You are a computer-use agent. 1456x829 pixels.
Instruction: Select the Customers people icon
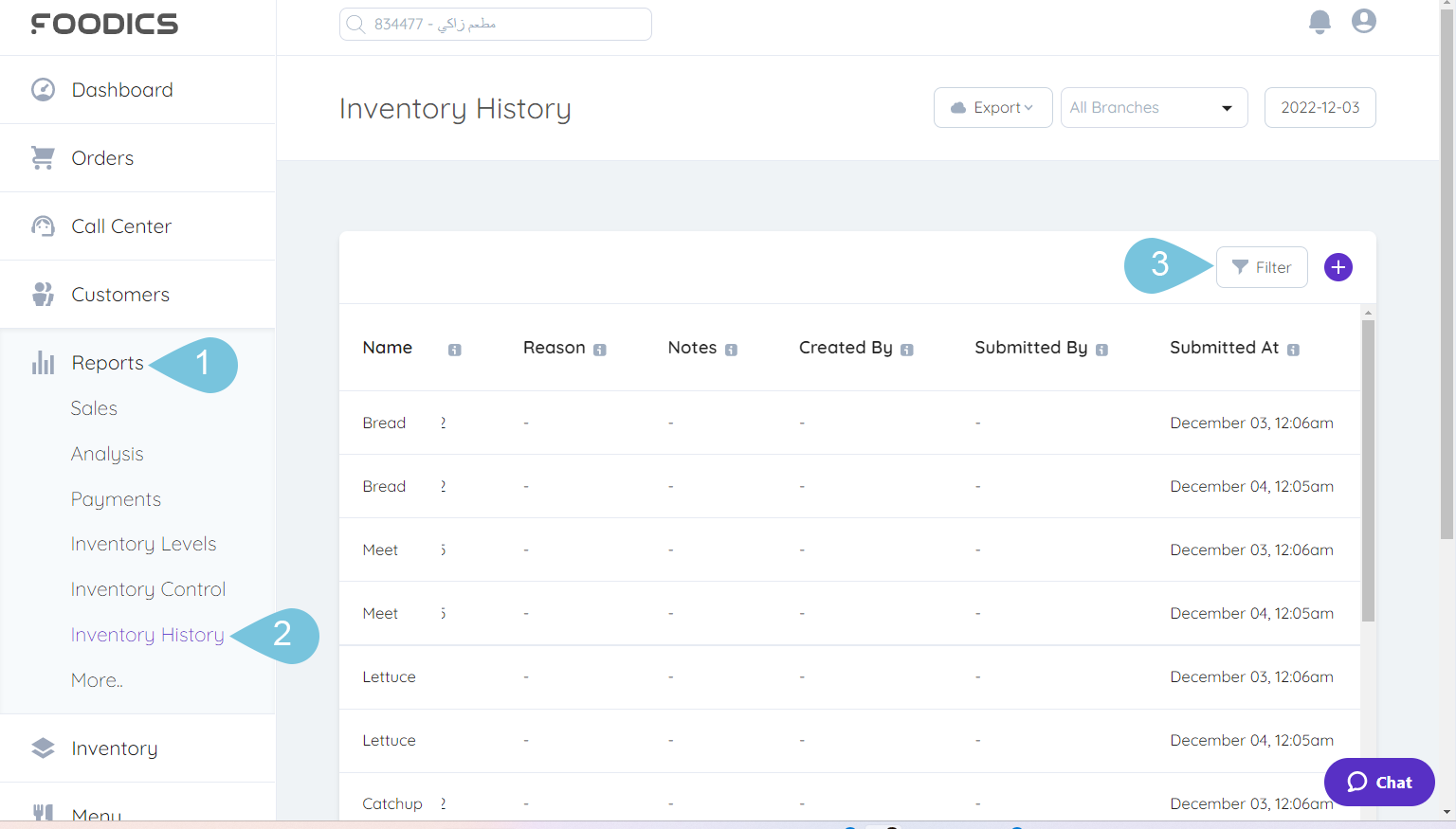pyautogui.click(x=43, y=294)
